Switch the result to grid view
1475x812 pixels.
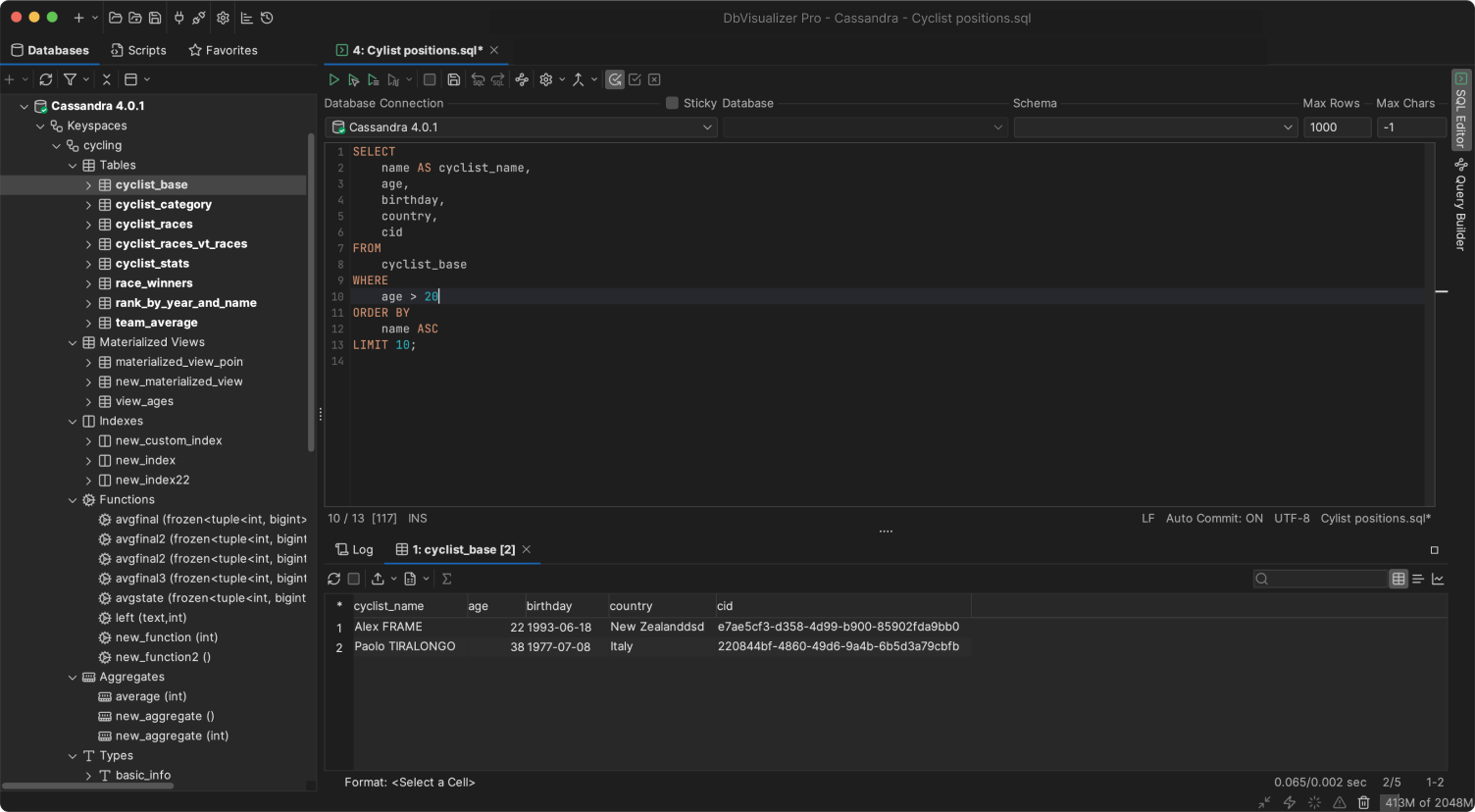coord(1399,579)
